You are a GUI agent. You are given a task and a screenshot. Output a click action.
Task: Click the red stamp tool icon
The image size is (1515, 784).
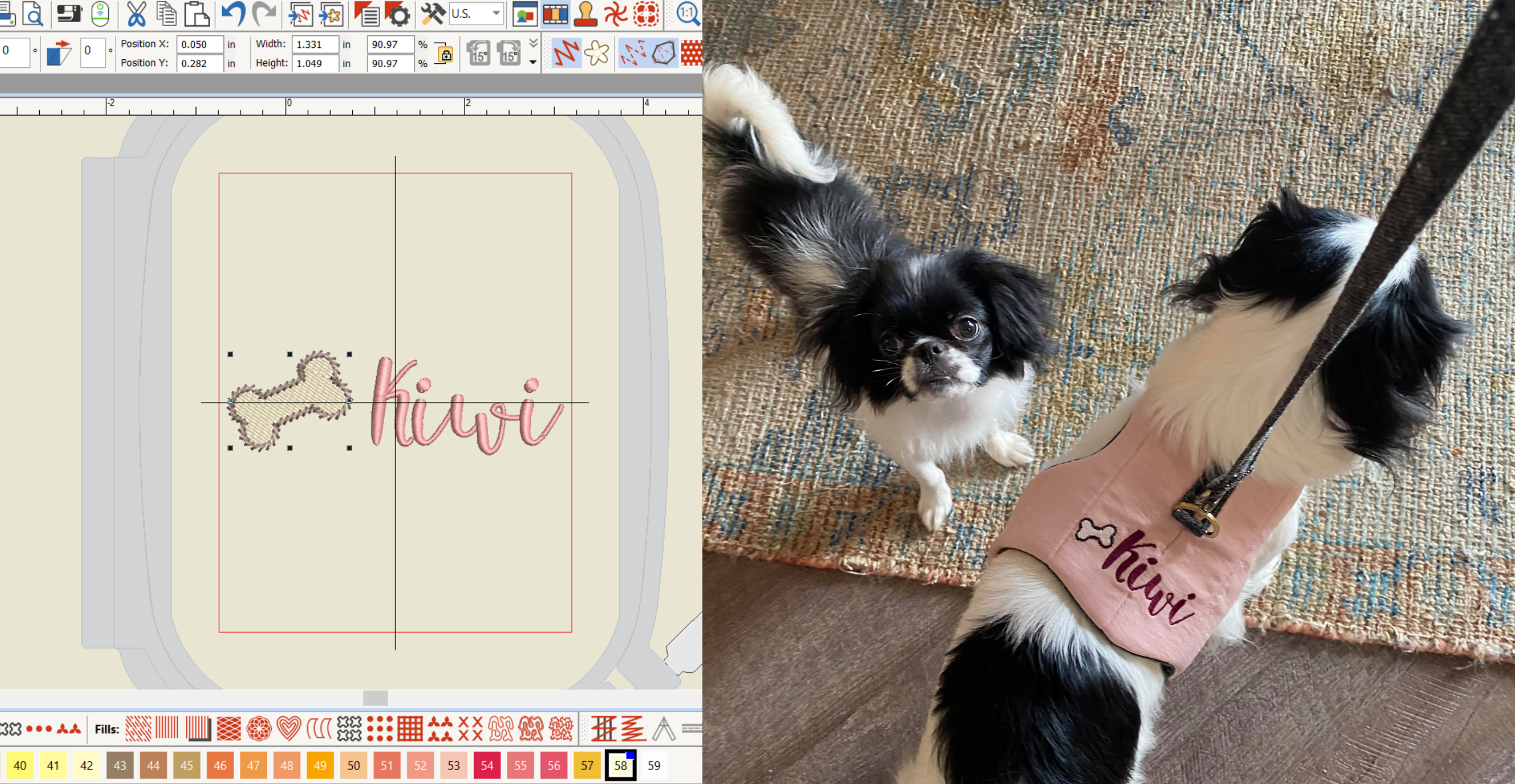tap(585, 14)
